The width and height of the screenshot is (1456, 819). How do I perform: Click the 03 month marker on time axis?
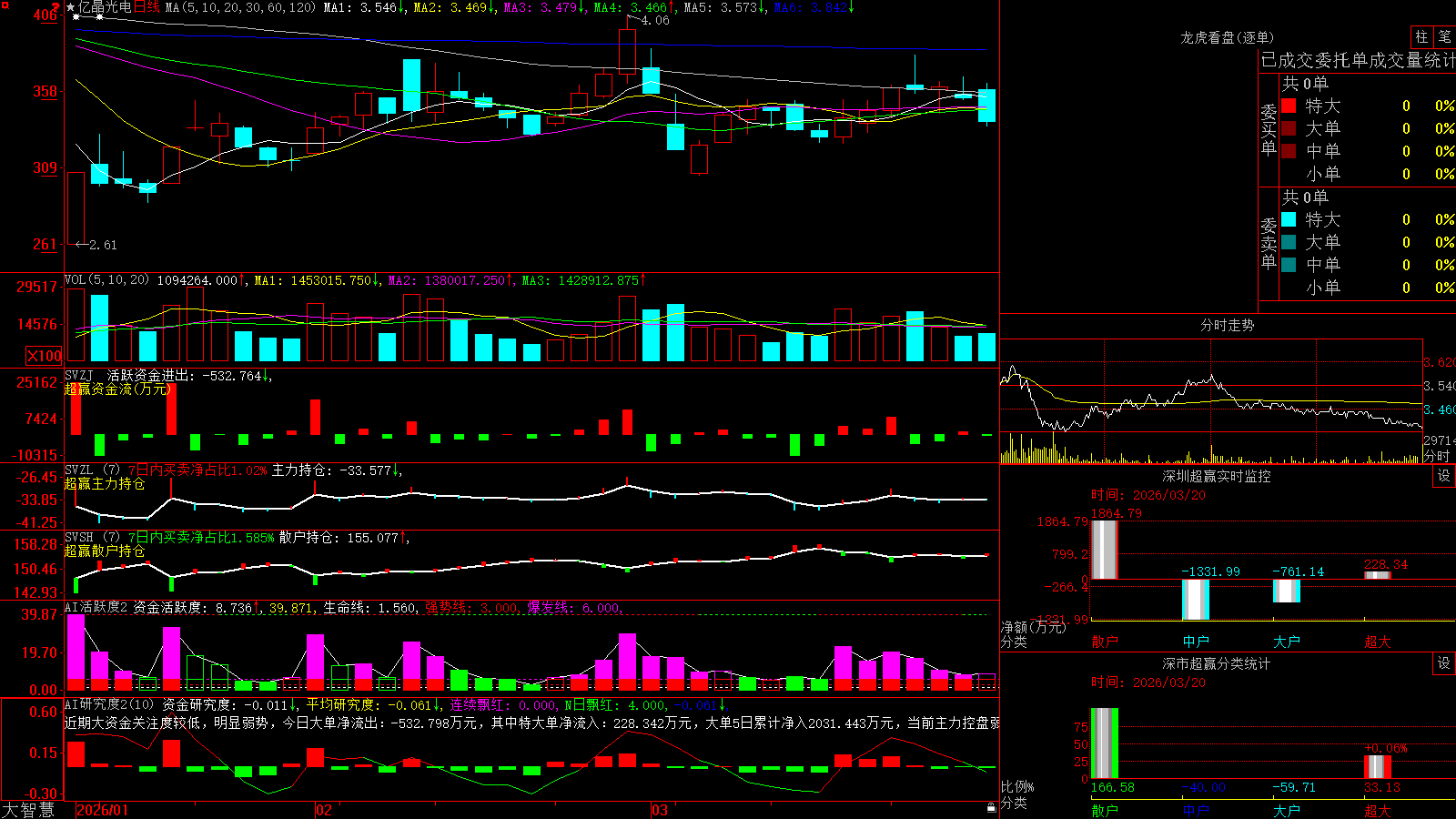pyautogui.click(x=660, y=810)
